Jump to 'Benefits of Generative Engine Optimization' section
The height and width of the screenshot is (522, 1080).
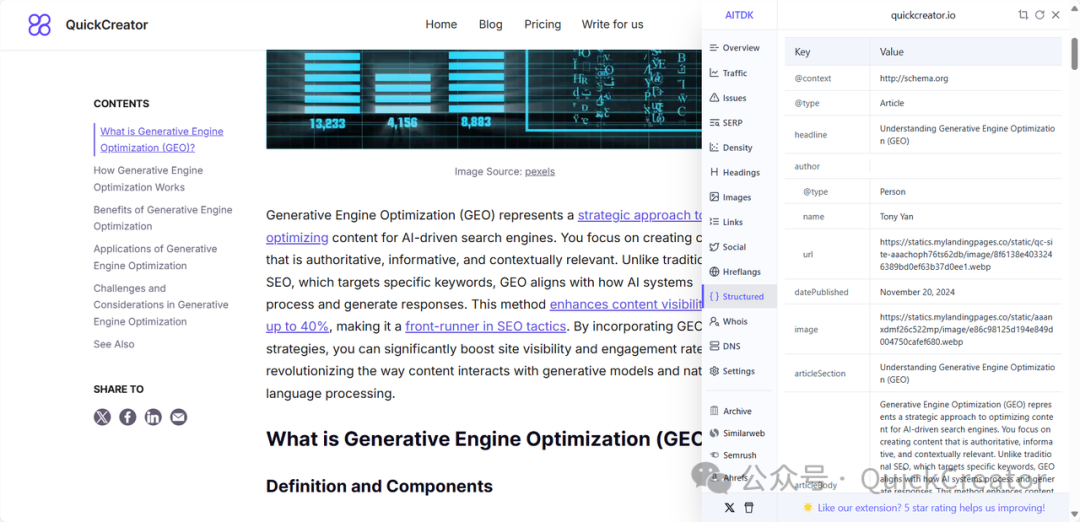click(162, 218)
